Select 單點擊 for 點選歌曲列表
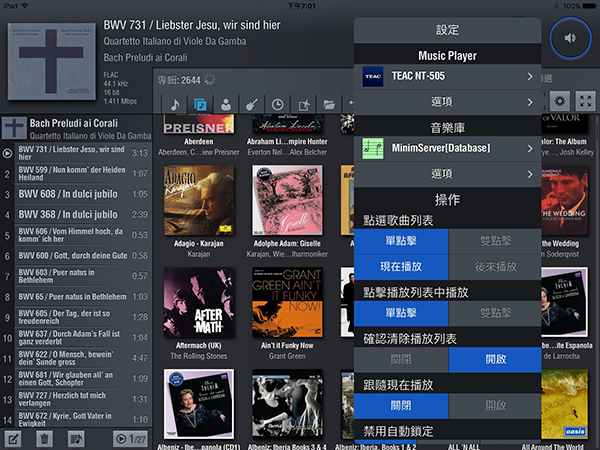The height and width of the screenshot is (450, 600). point(401,241)
